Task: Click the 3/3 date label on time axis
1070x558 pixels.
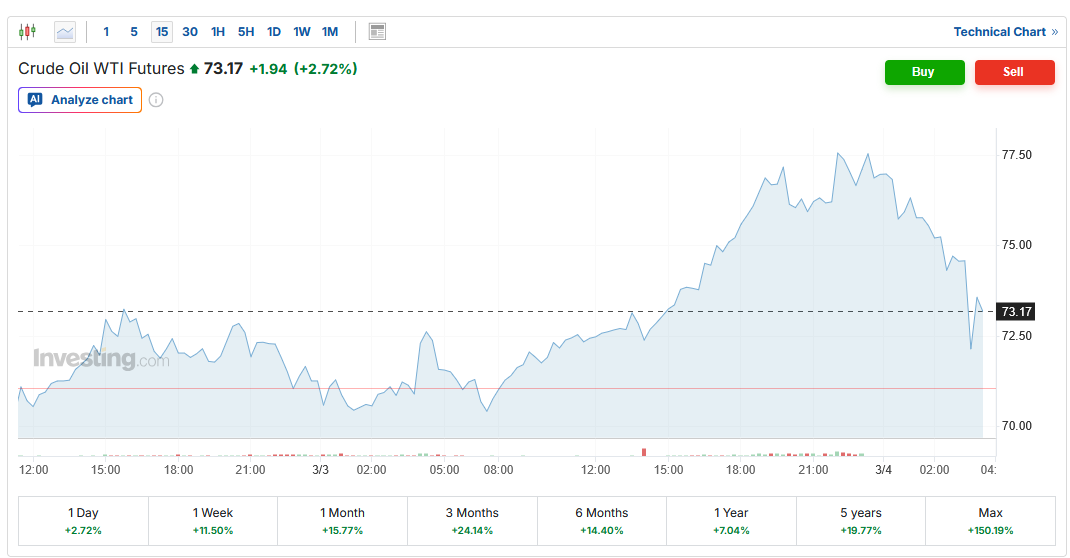Action: 321,470
